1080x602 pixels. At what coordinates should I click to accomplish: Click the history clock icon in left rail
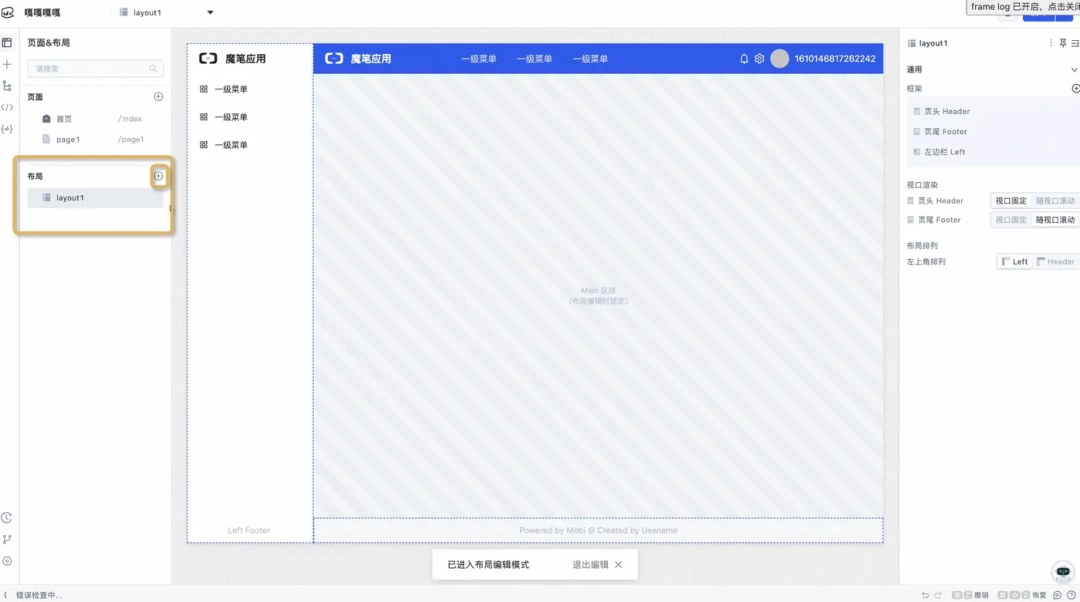(x=7, y=517)
